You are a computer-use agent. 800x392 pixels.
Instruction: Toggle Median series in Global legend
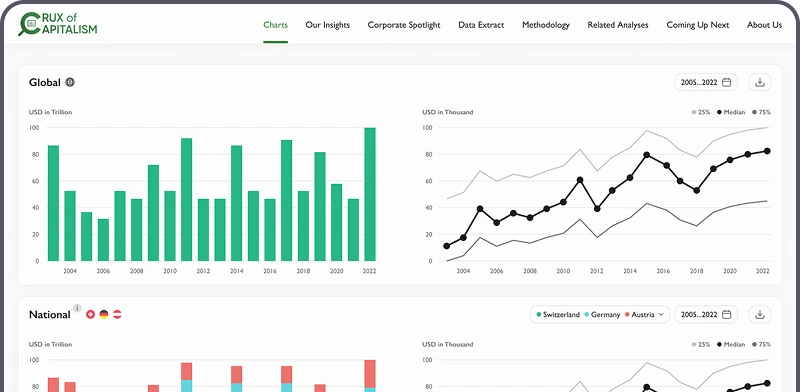[731, 112]
